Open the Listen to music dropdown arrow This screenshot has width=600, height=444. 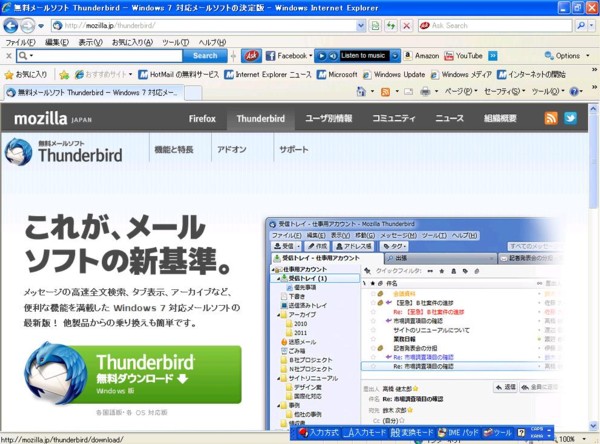tap(395, 56)
